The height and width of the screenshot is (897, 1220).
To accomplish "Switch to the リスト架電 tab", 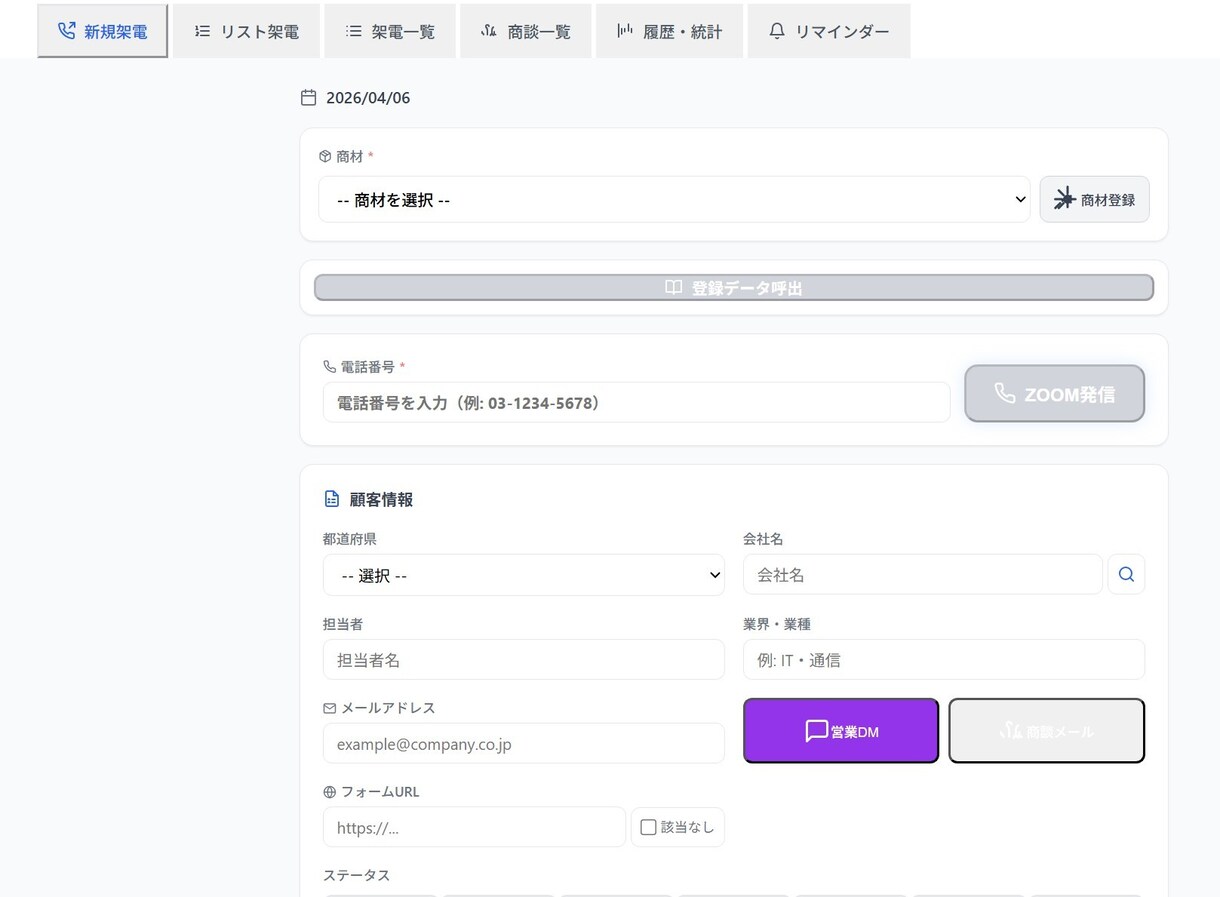I will [246, 31].
